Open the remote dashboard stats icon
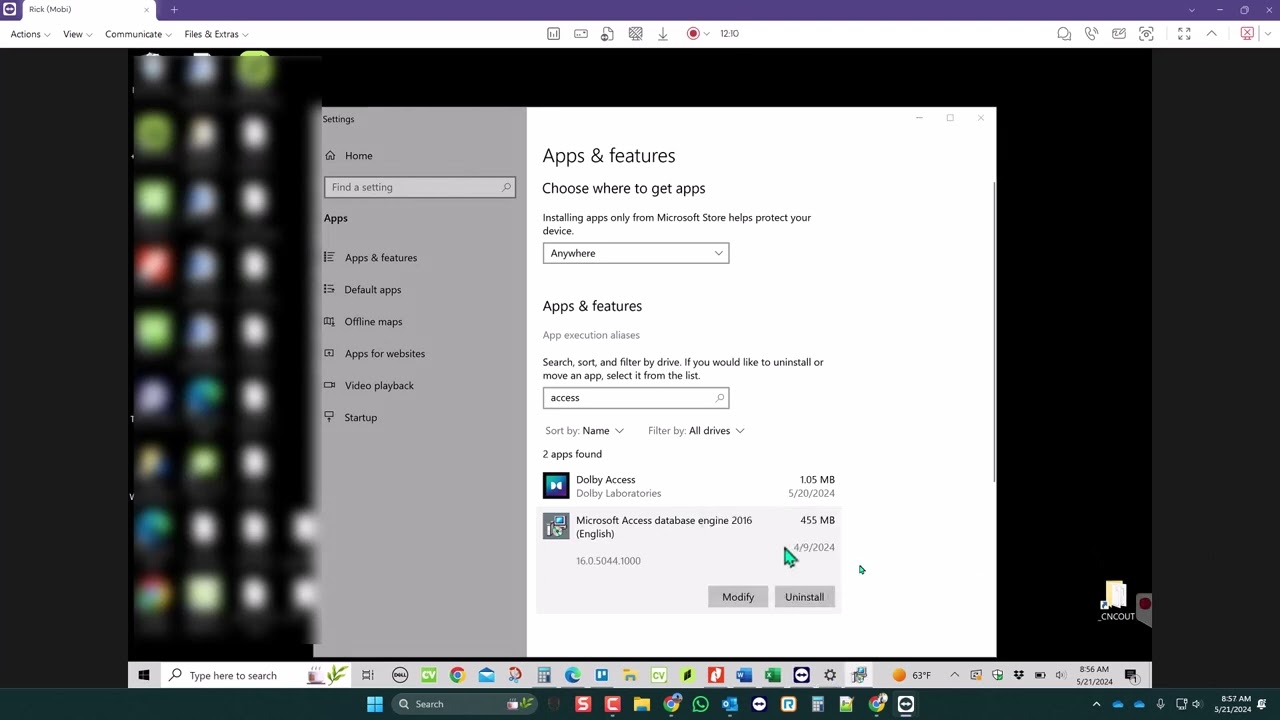1280x720 pixels. 553,34
